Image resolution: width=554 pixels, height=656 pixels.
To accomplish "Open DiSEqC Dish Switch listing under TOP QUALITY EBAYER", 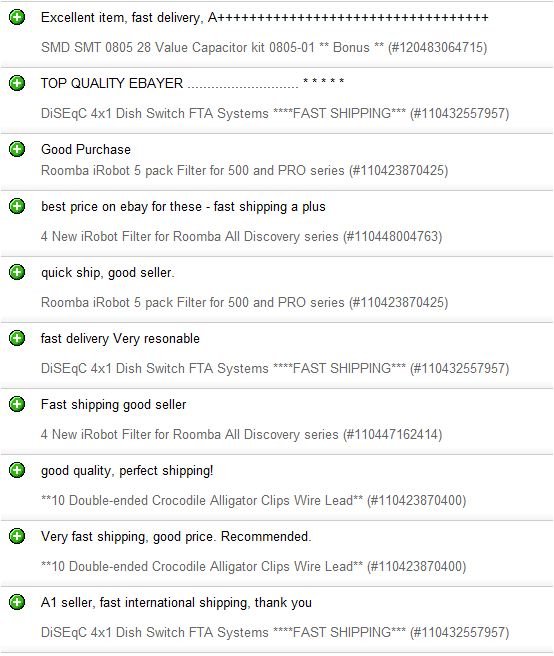I will click(275, 113).
